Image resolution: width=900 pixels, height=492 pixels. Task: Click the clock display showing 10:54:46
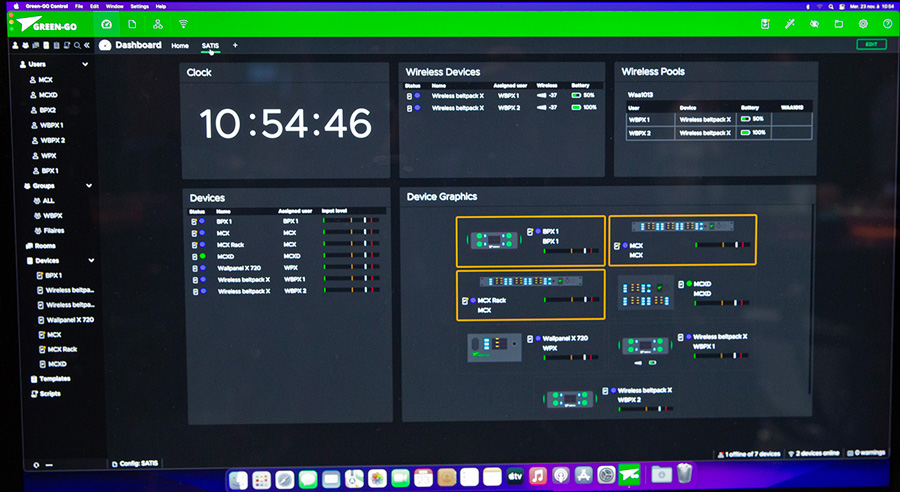tap(285, 123)
